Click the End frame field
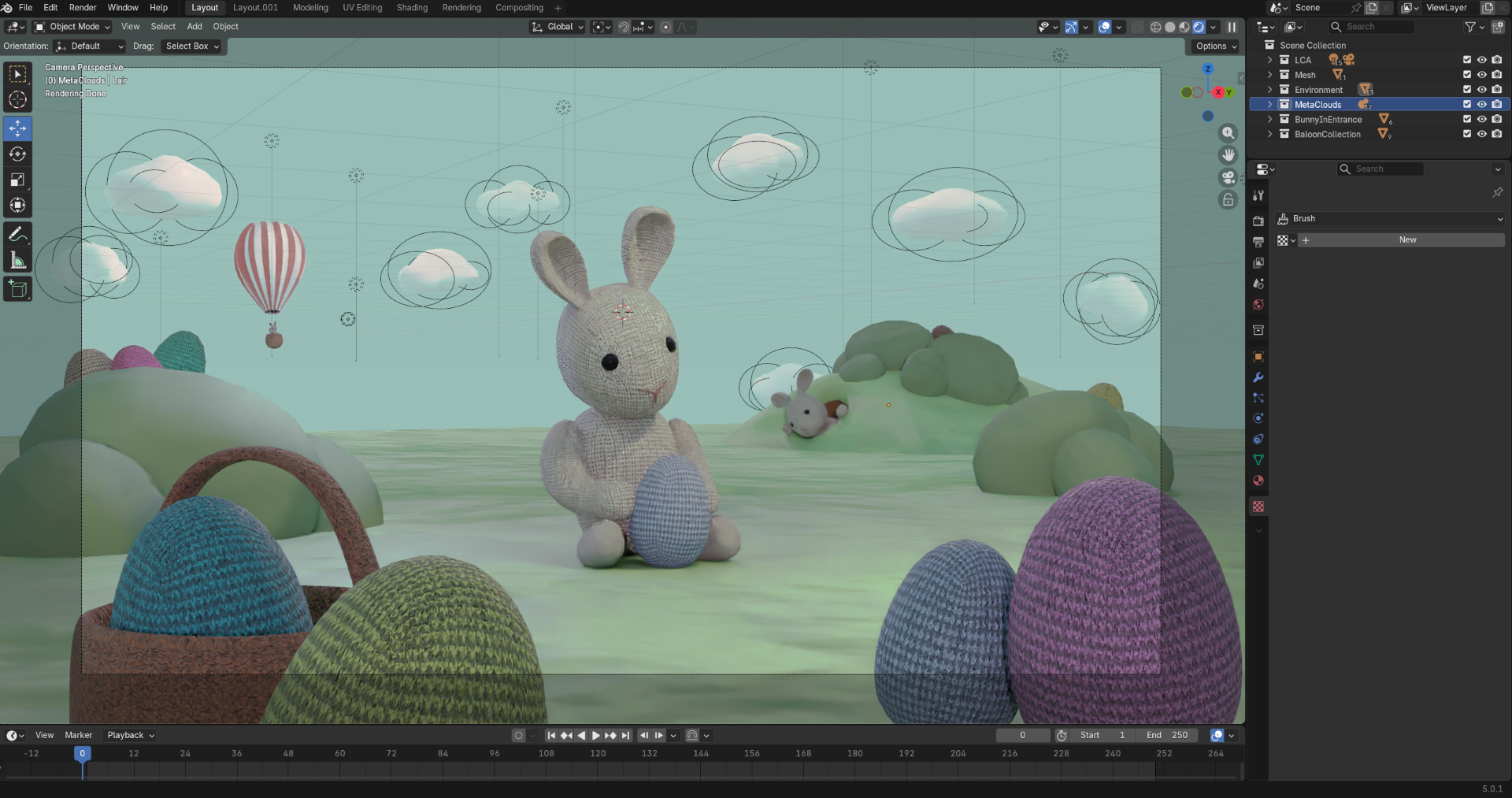 tap(1167, 735)
